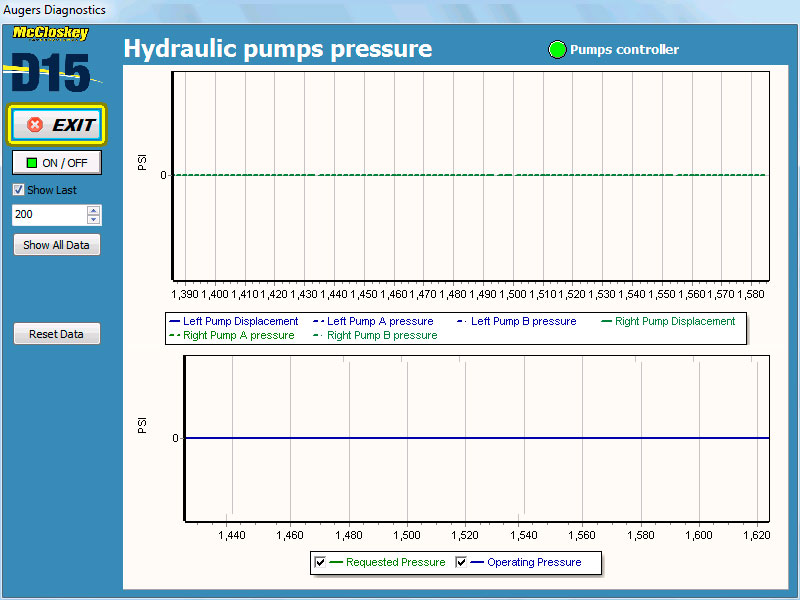Toggle the Requested Pressure checkbox
The image size is (800, 600).
pyautogui.click(x=320, y=563)
